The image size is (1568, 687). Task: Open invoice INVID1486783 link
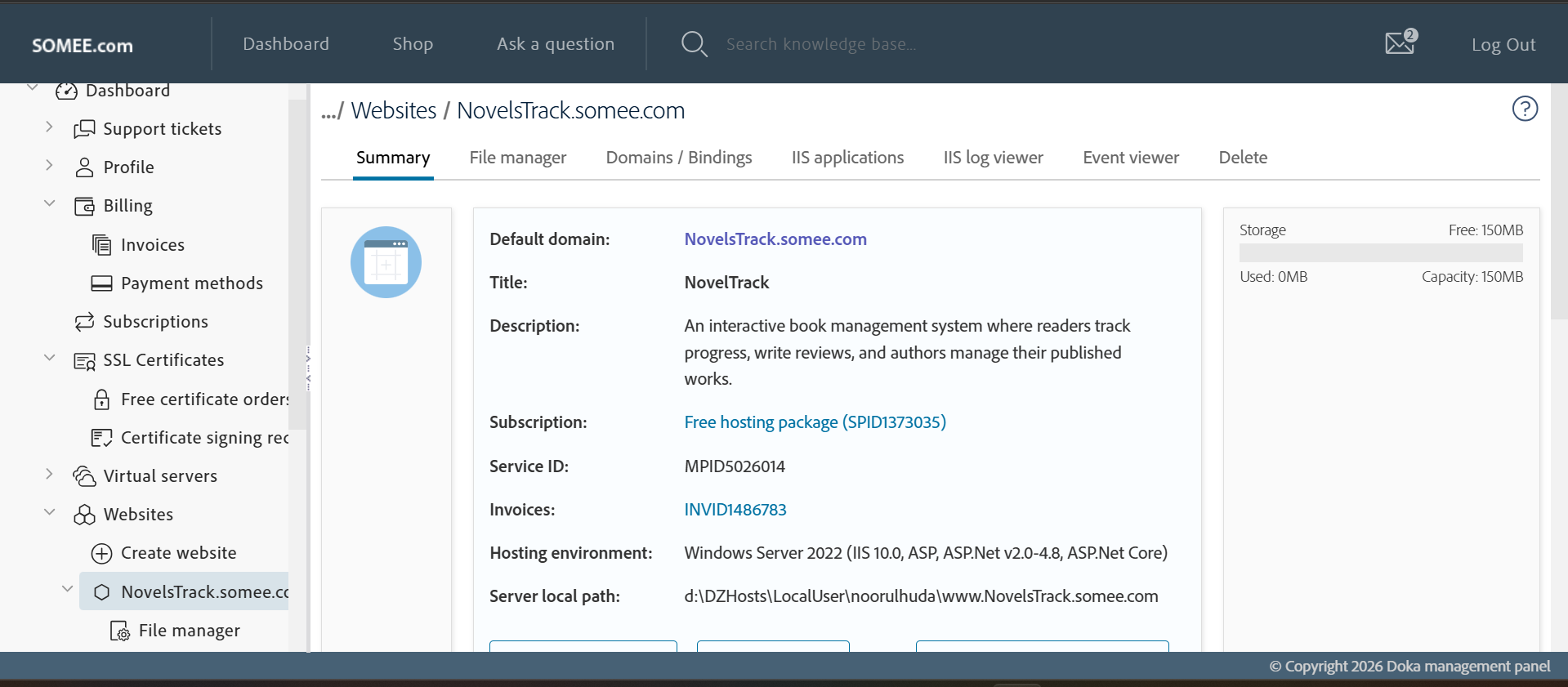[x=735, y=510]
